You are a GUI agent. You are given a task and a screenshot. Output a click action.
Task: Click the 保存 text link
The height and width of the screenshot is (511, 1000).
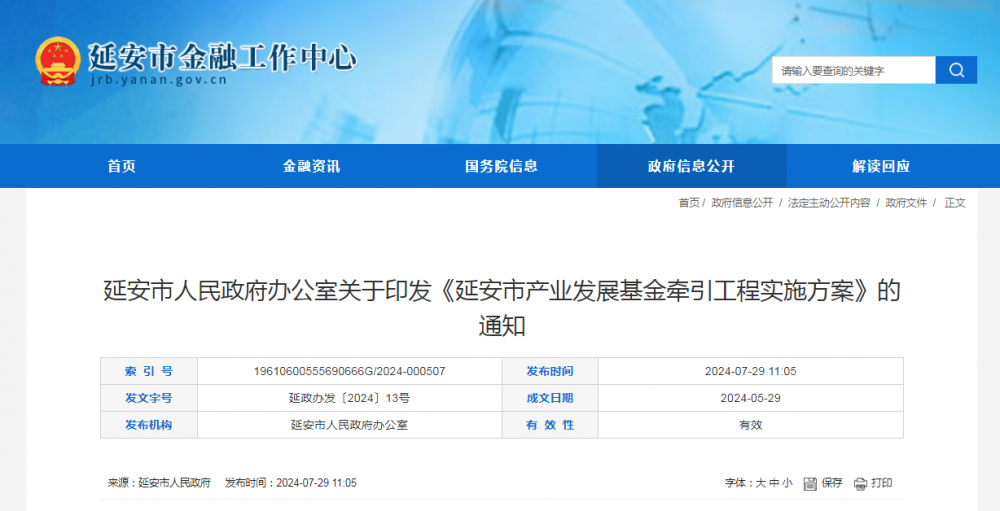(832, 483)
